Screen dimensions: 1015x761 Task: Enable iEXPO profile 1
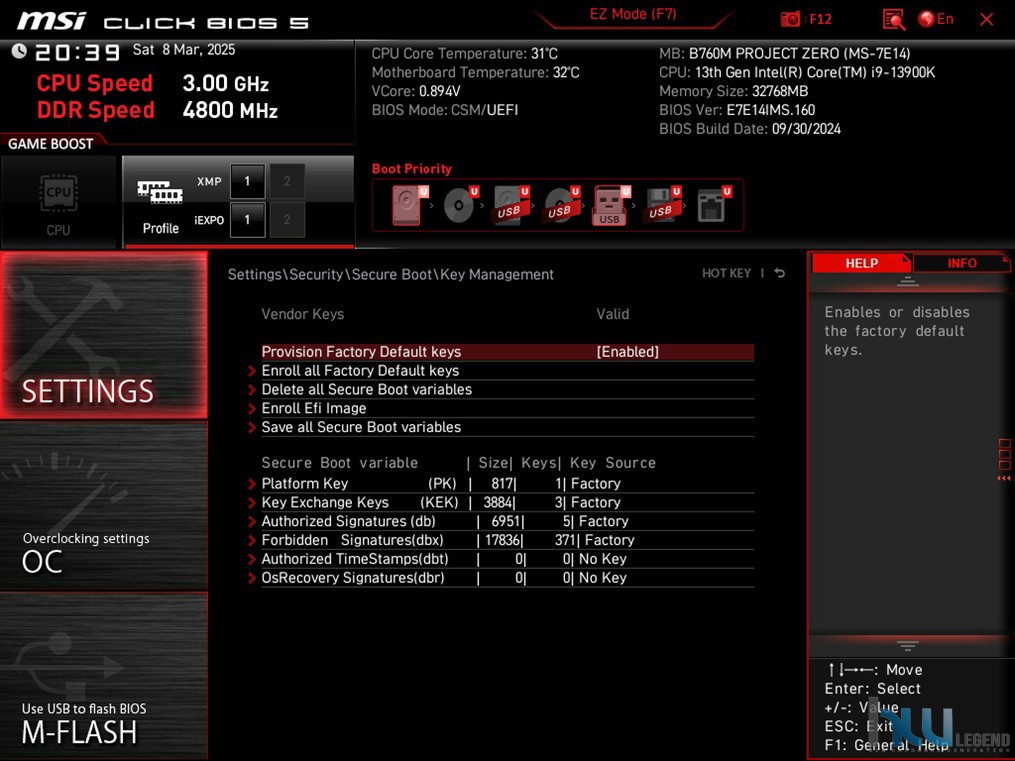[247, 220]
